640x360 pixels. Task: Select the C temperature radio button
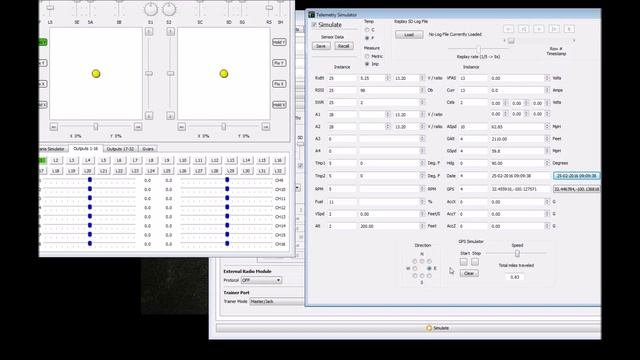367,30
